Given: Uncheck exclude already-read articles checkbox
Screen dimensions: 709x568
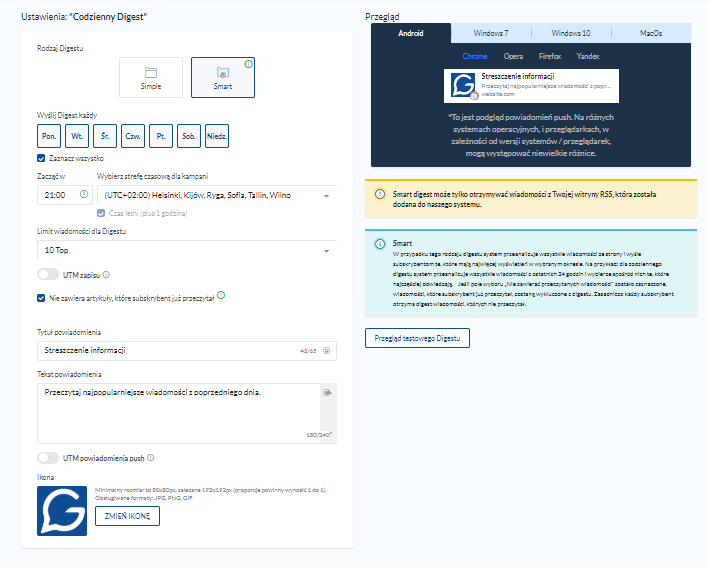Looking at the screenshot, I should [41, 298].
